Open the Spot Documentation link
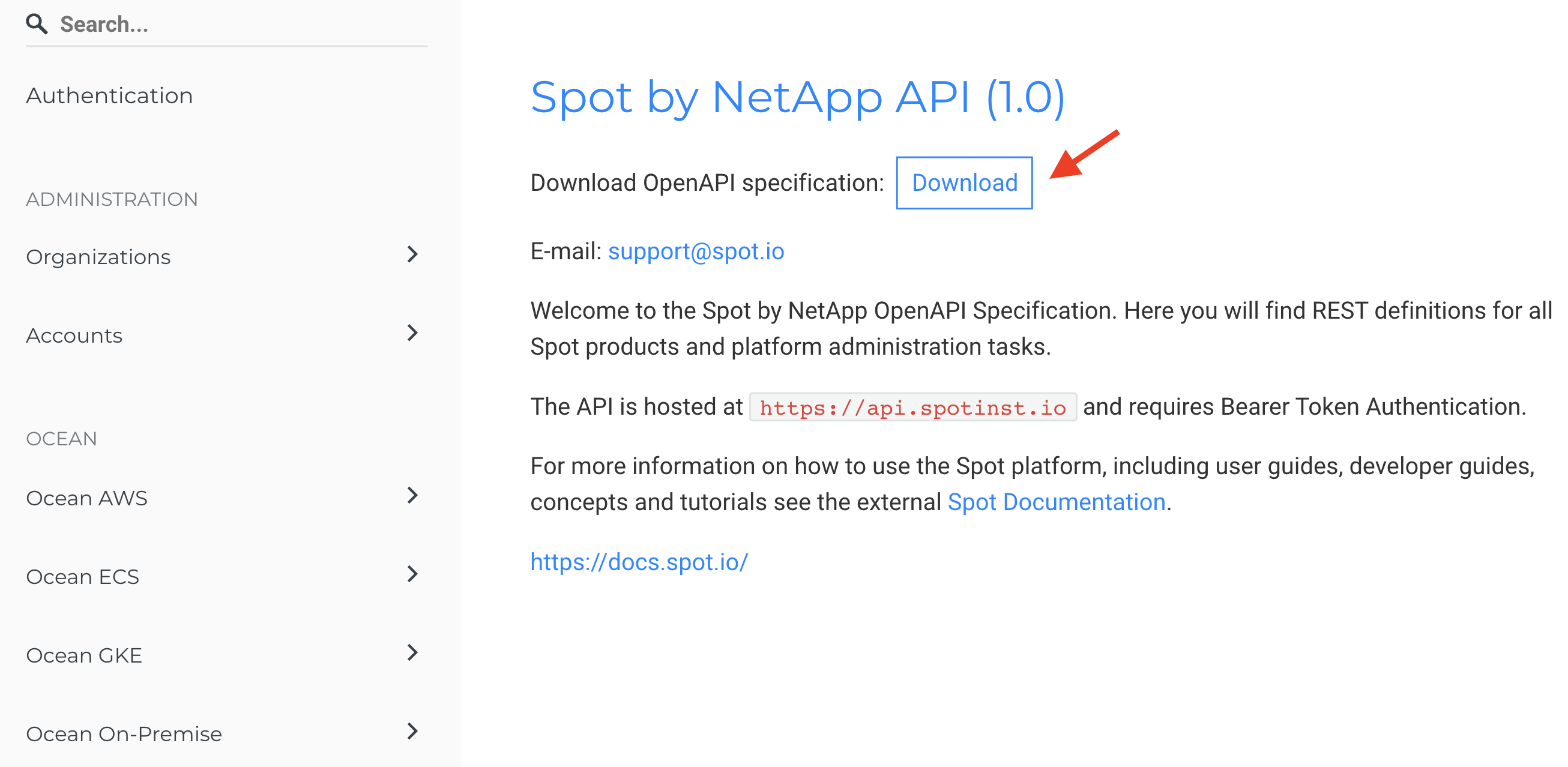This screenshot has width=1568, height=767. coord(1056,502)
